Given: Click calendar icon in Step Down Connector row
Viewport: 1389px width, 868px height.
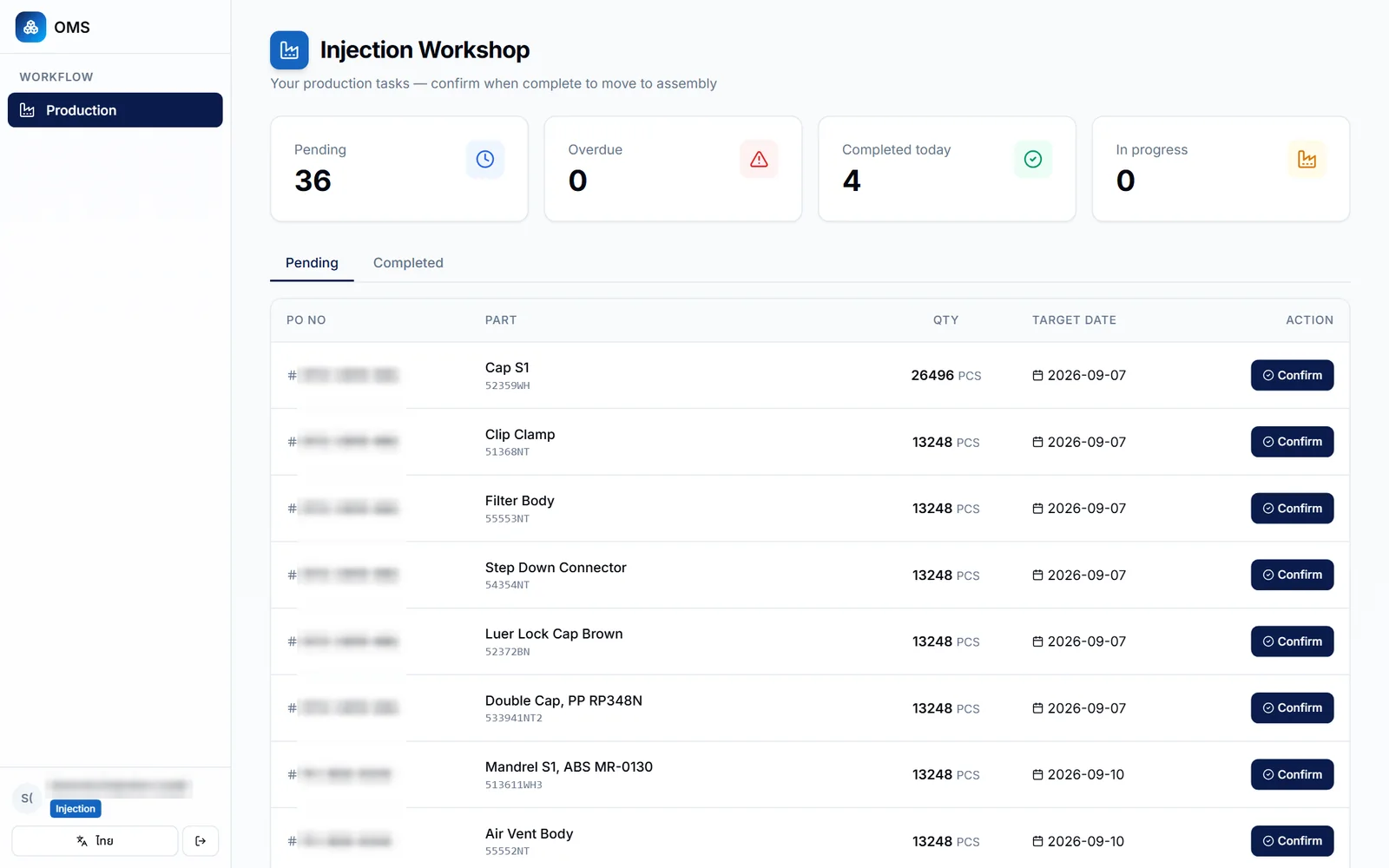Looking at the screenshot, I should 1037,575.
